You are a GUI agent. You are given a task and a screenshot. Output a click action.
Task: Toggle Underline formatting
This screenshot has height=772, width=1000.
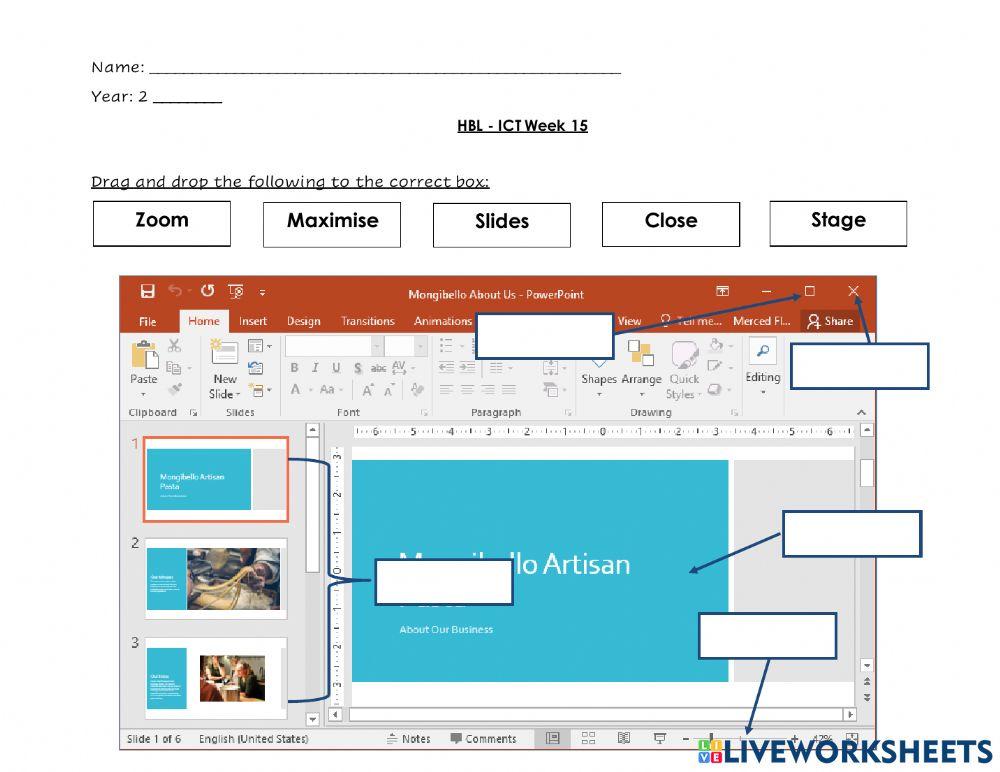pyautogui.click(x=336, y=368)
